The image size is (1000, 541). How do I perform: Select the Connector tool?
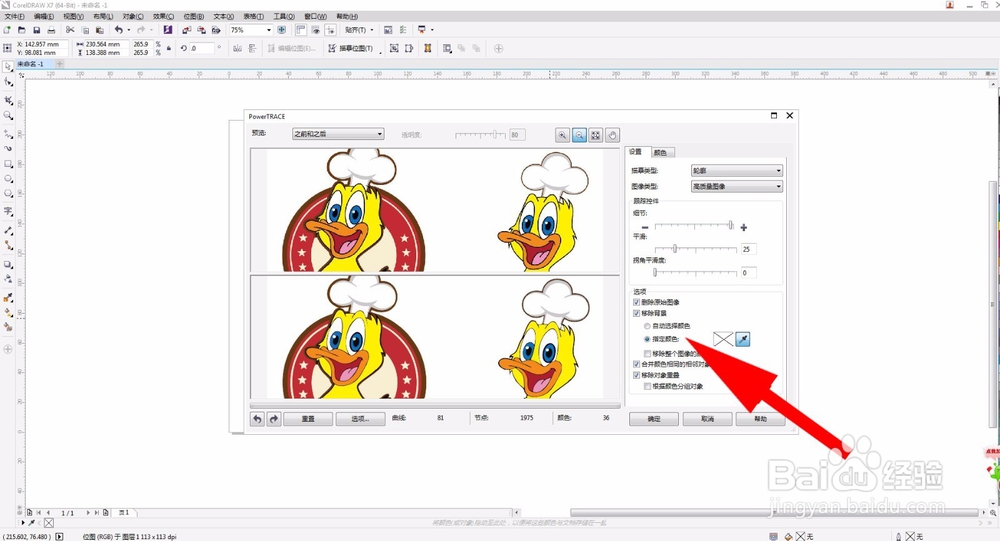coord(8,245)
